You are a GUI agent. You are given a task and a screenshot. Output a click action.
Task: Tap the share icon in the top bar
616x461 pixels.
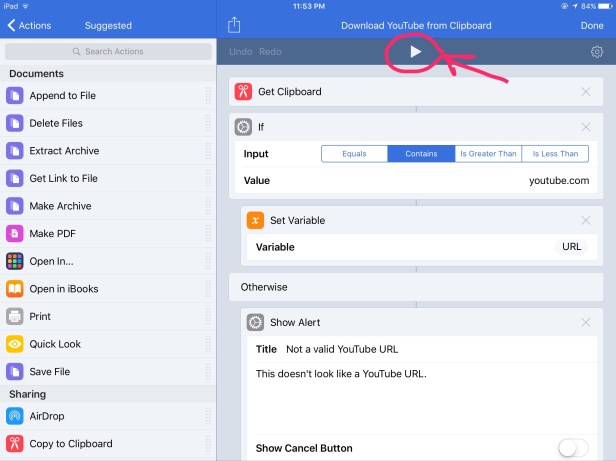pos(234,25)
